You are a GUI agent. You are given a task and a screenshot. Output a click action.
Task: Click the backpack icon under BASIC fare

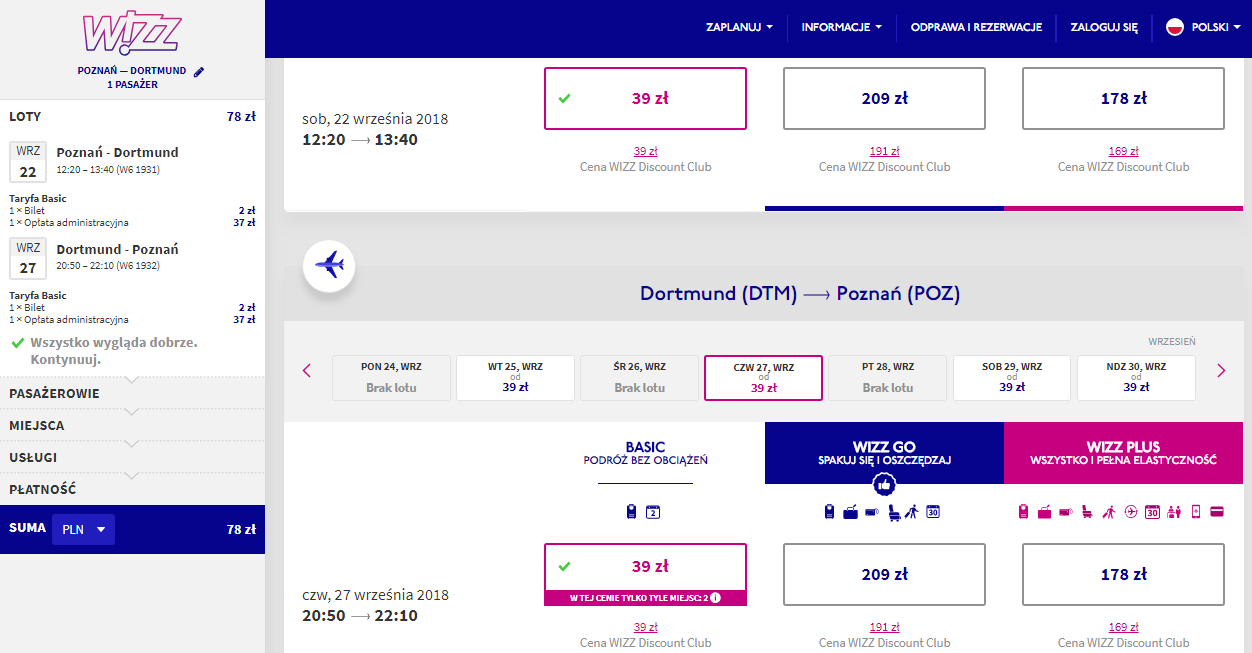pyautogui.click(x=631, y=512)
